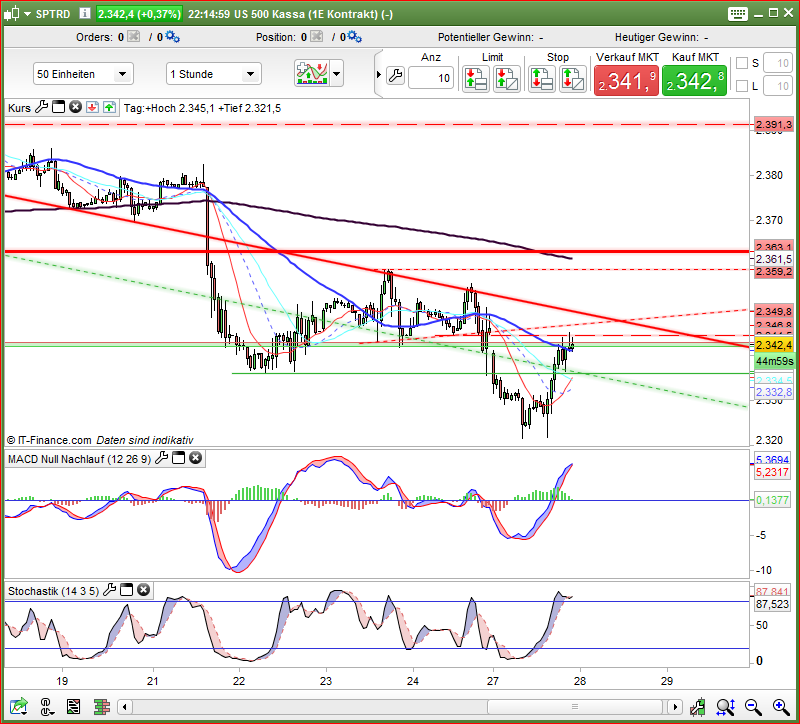Screen dimensions: 800x724
Task: Open the add indicator chart icon
Action: point(312,73)
